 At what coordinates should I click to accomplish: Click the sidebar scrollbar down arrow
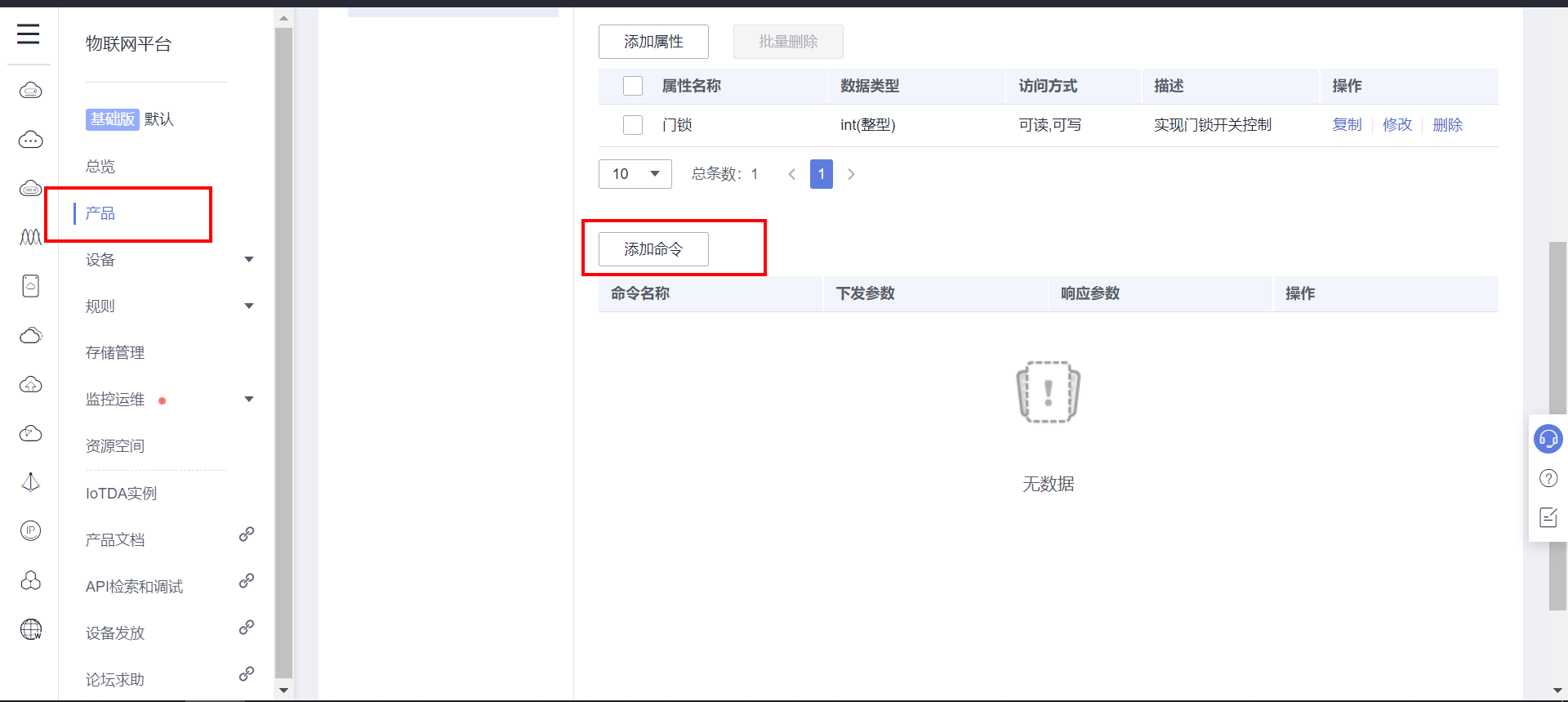click(283, 691)
